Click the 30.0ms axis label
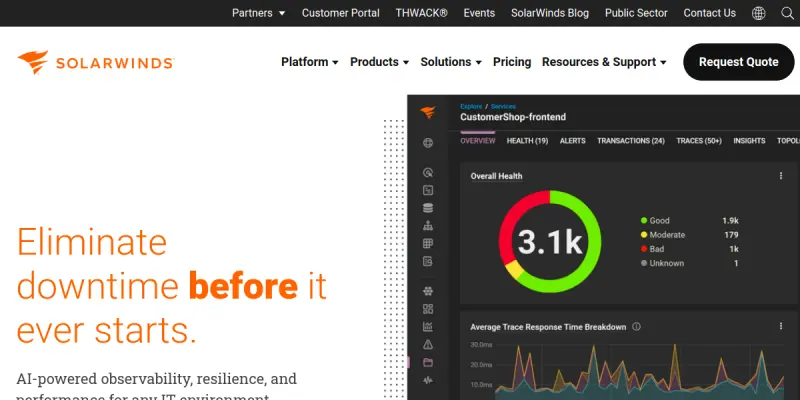Screen dimensions: 800x400 coord(481,345)
